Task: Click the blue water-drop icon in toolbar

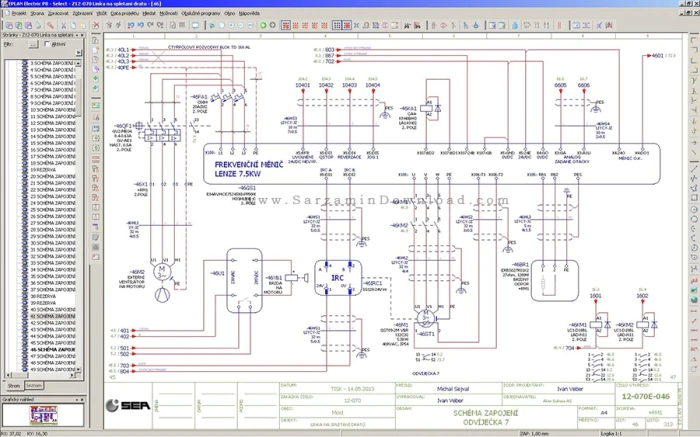Action: [515, 25]
